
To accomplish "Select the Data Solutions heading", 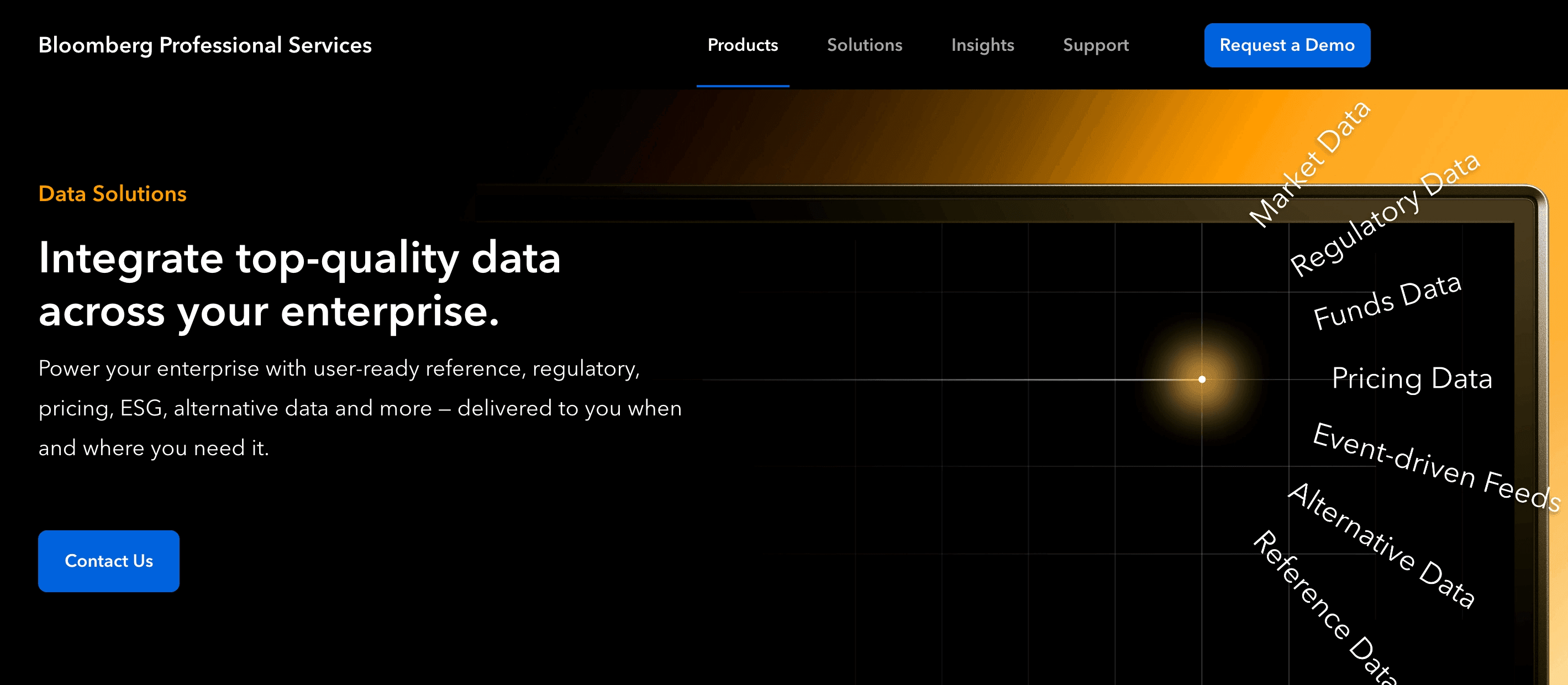I will click(x=113, y=193).
